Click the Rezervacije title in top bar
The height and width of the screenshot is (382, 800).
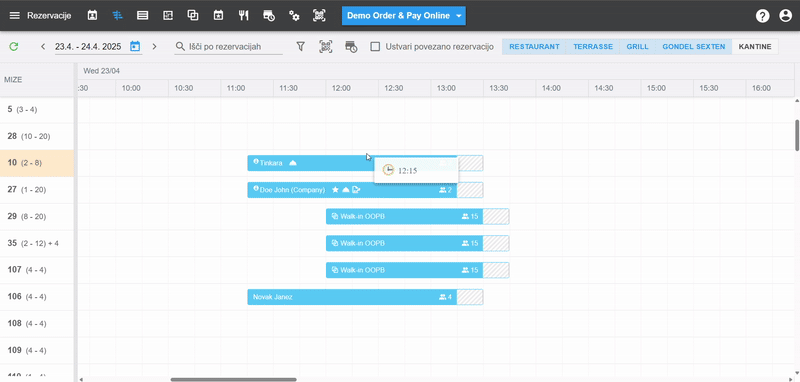tap(49, 16)
